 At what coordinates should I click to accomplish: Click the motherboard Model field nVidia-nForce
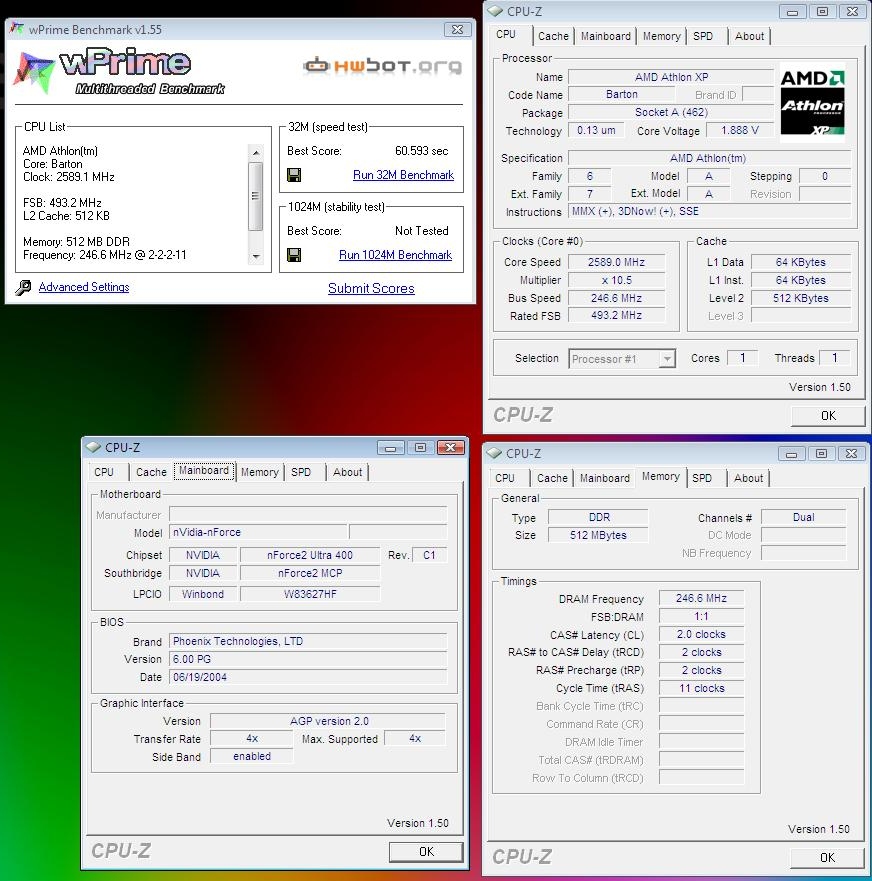tap(258, 532)
